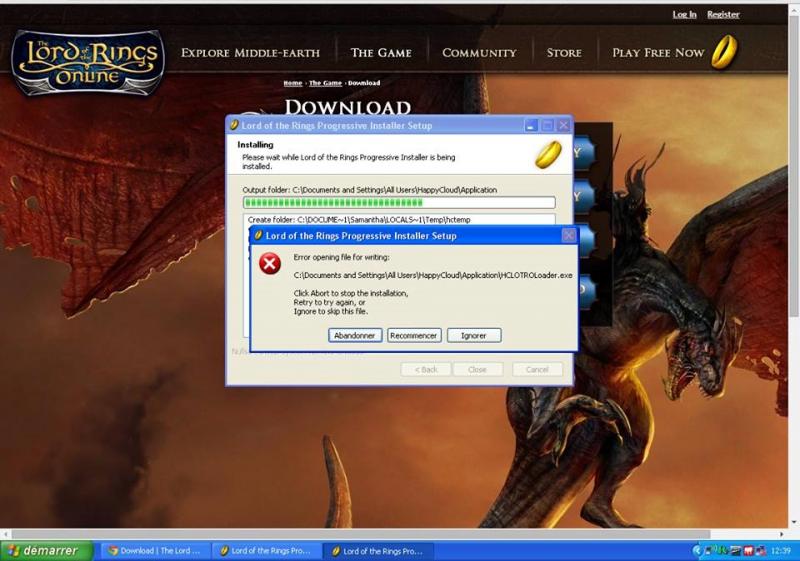Click the Windows 'démarrer' start button
800x561 pixels.
[47, 551]
